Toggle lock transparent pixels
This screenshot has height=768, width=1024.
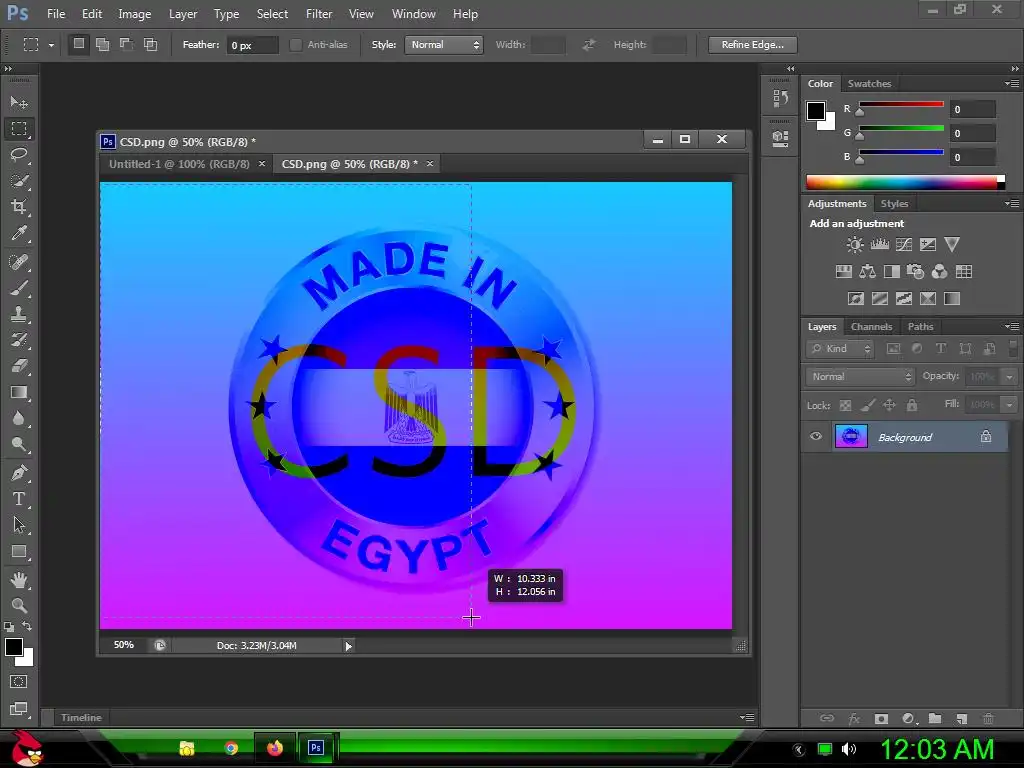[x=845, y=406]
